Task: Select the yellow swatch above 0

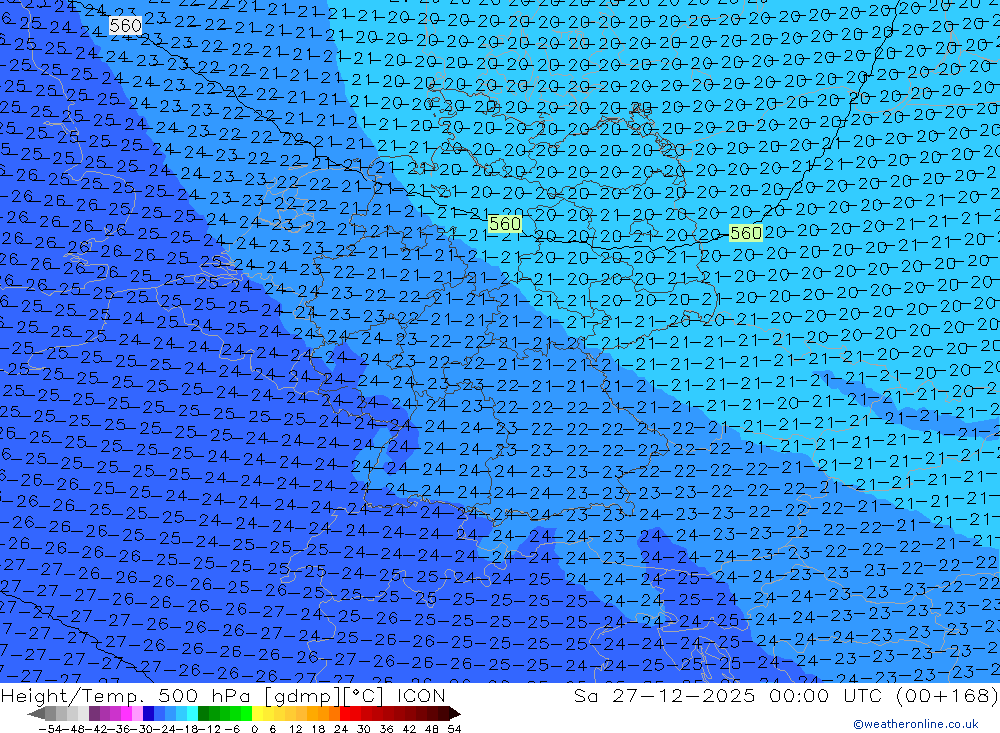Action: coord(257,714)
